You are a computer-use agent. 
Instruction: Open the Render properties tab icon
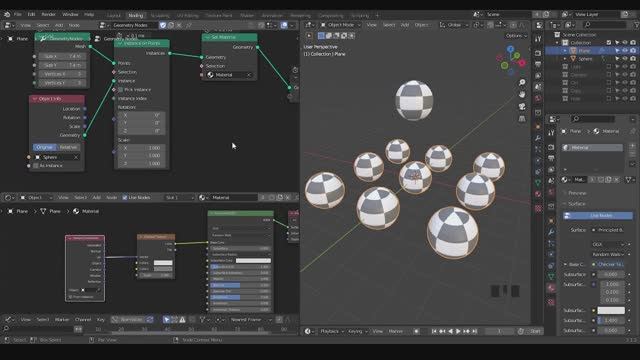[551, 147]
